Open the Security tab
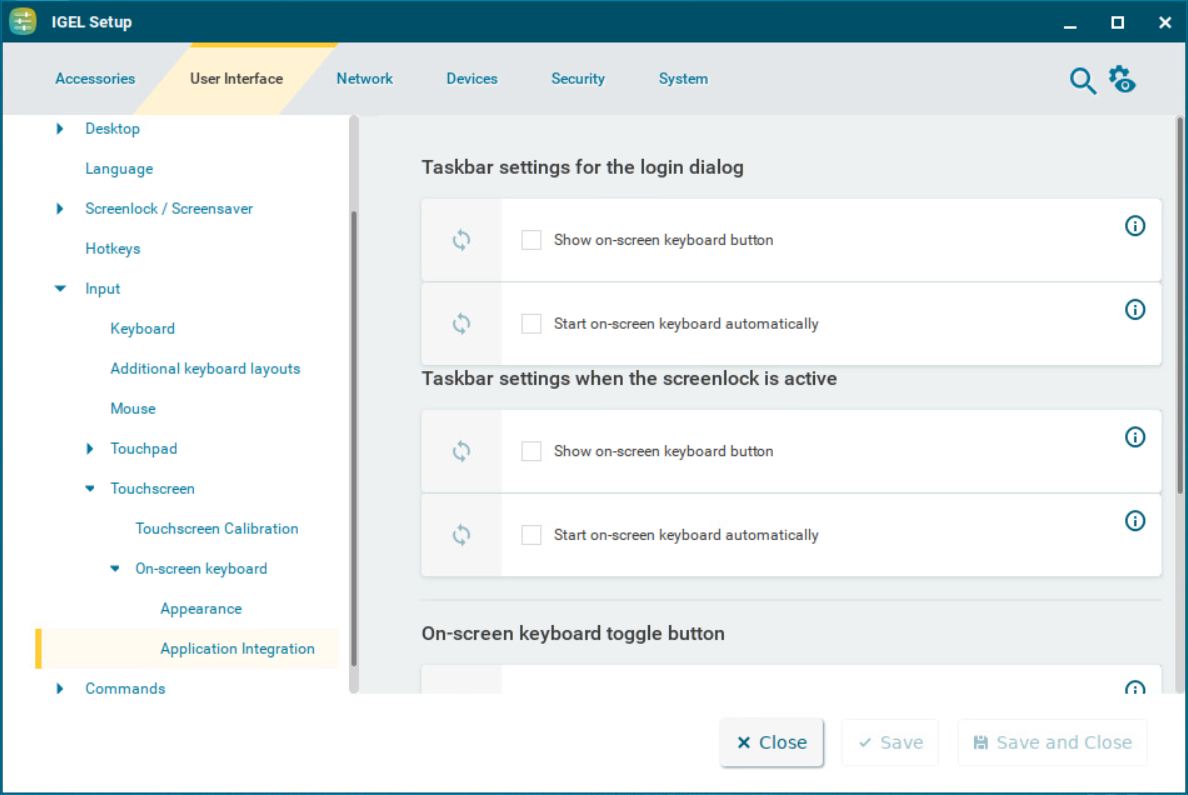 click(578, 79)
